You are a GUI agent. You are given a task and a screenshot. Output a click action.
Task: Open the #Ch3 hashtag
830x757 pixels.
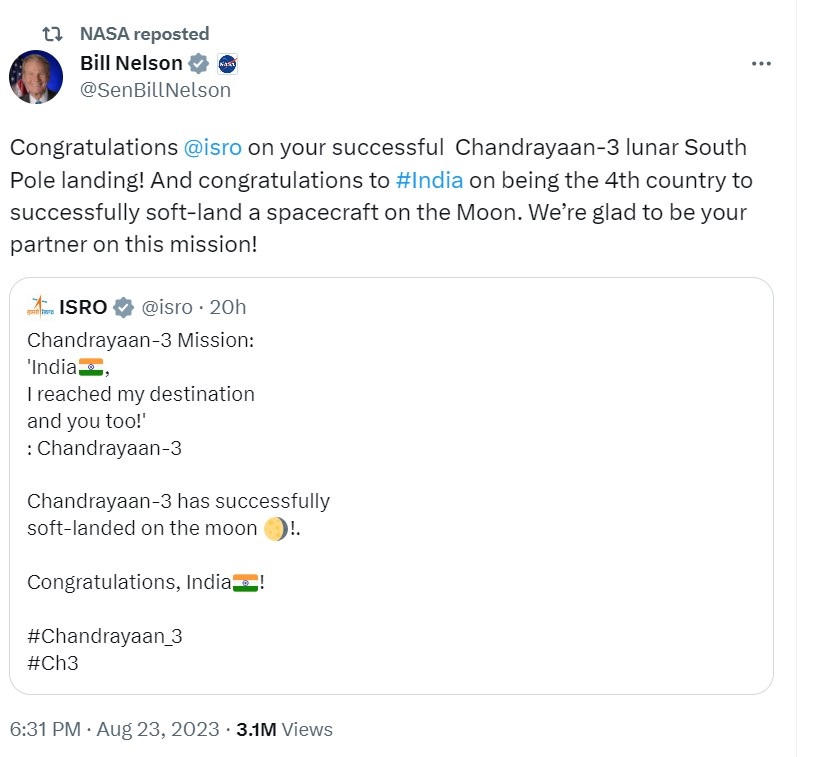coord(52,662)
